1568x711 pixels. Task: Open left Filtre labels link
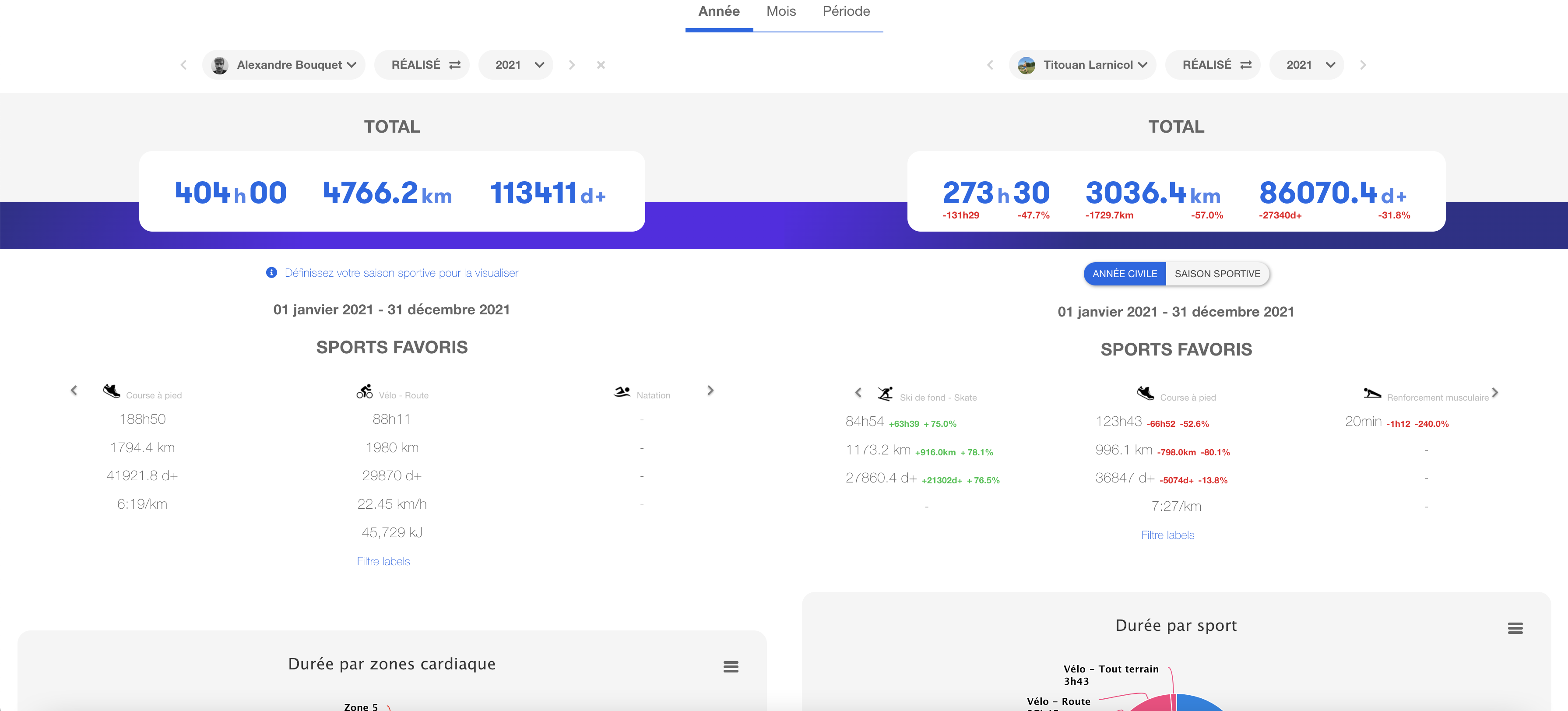tap(383, 561)
